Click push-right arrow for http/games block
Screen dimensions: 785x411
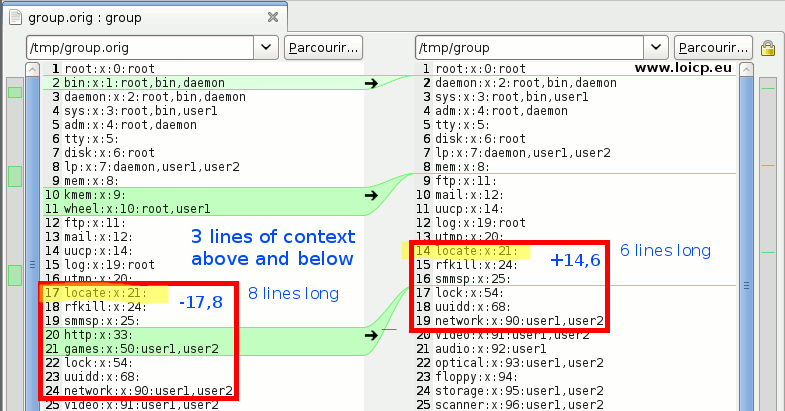click(371, 334)
